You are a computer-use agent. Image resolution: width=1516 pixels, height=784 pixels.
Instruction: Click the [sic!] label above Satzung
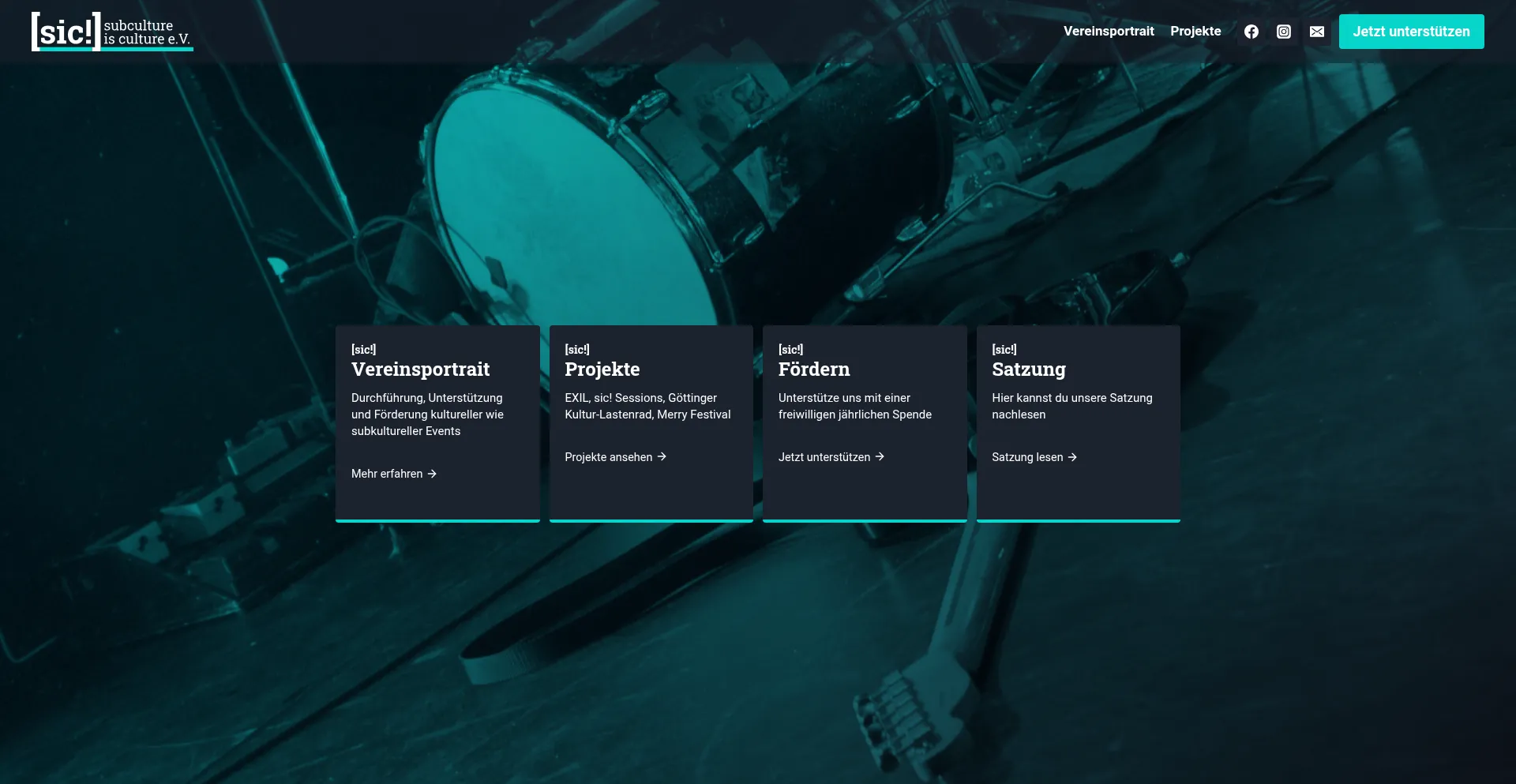pyautogui.click(x=1004, y=350)
